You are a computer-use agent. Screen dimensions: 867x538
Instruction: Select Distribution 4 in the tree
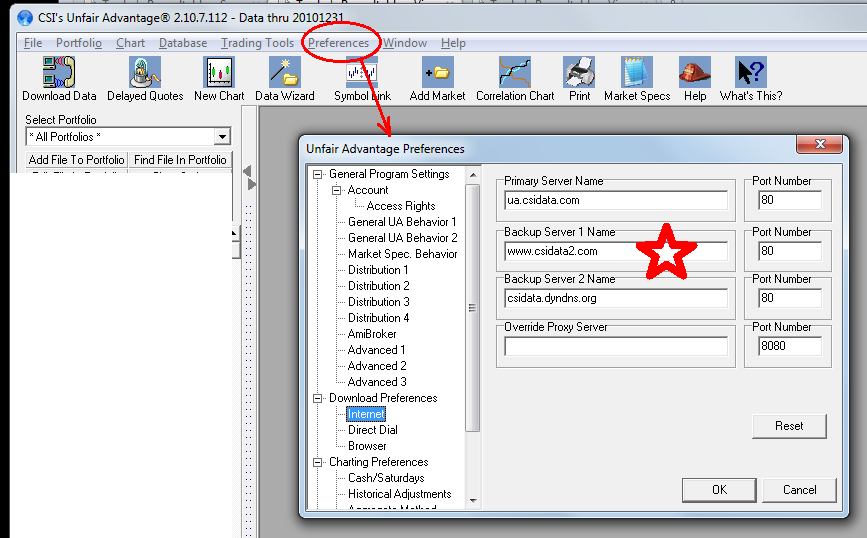pyautogui.click(x=379, y=318)
